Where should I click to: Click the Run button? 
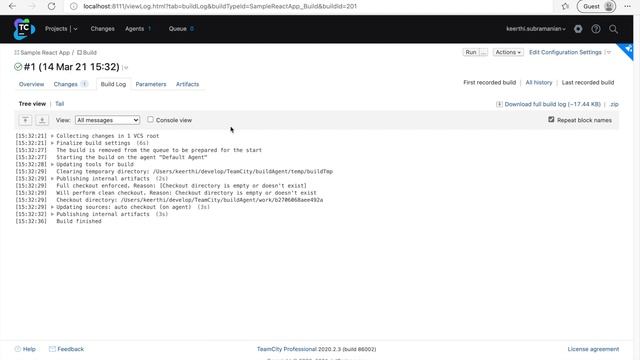(471, 52)
